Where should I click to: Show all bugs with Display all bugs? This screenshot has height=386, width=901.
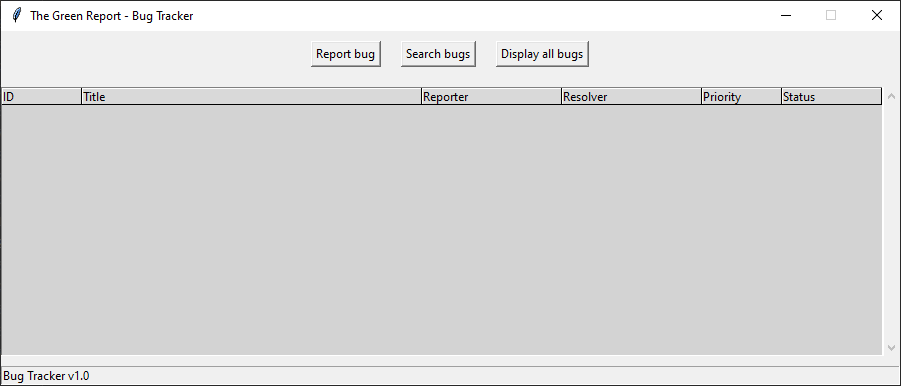point(542,54)
